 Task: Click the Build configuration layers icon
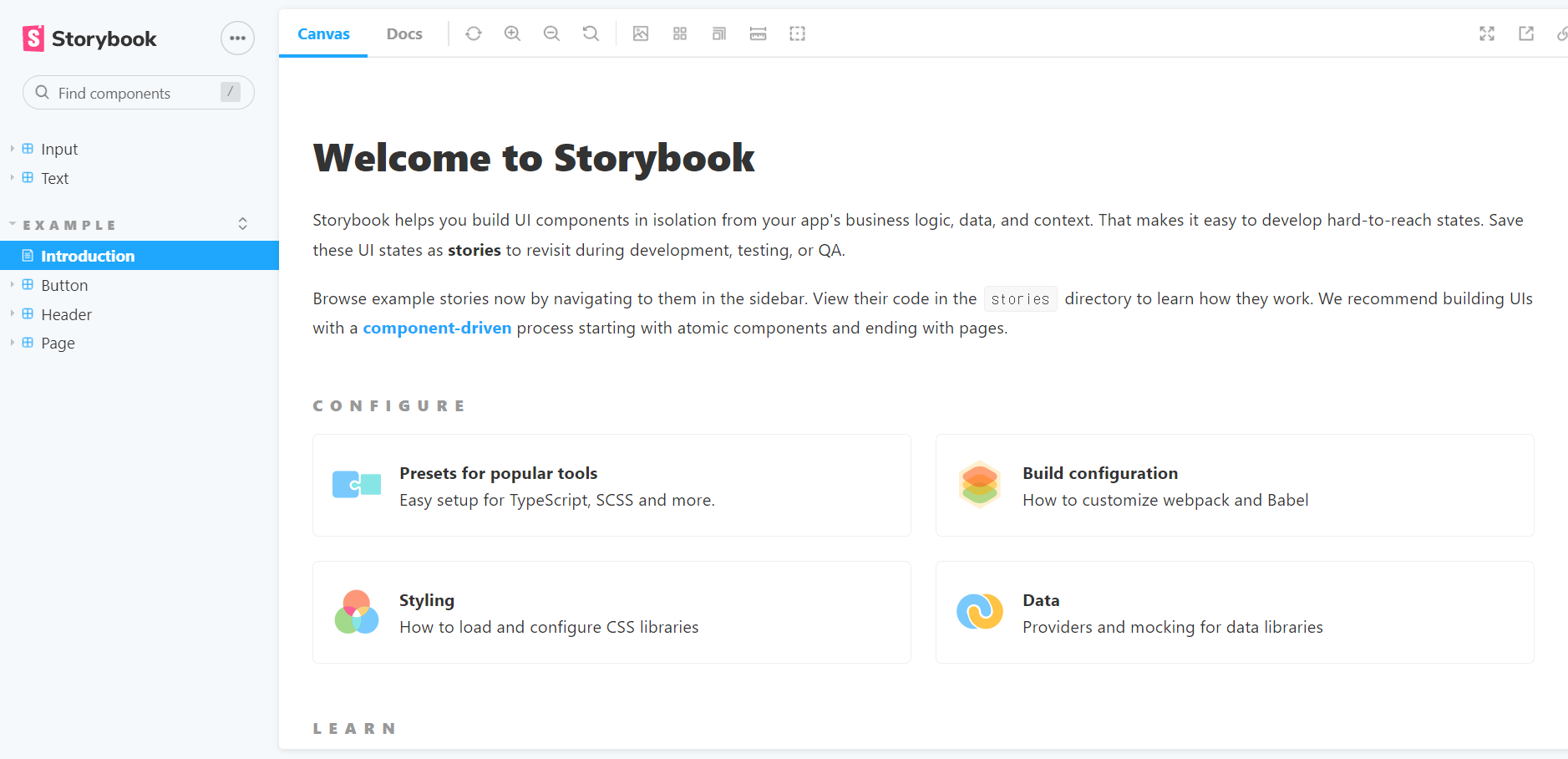[980, 485]
